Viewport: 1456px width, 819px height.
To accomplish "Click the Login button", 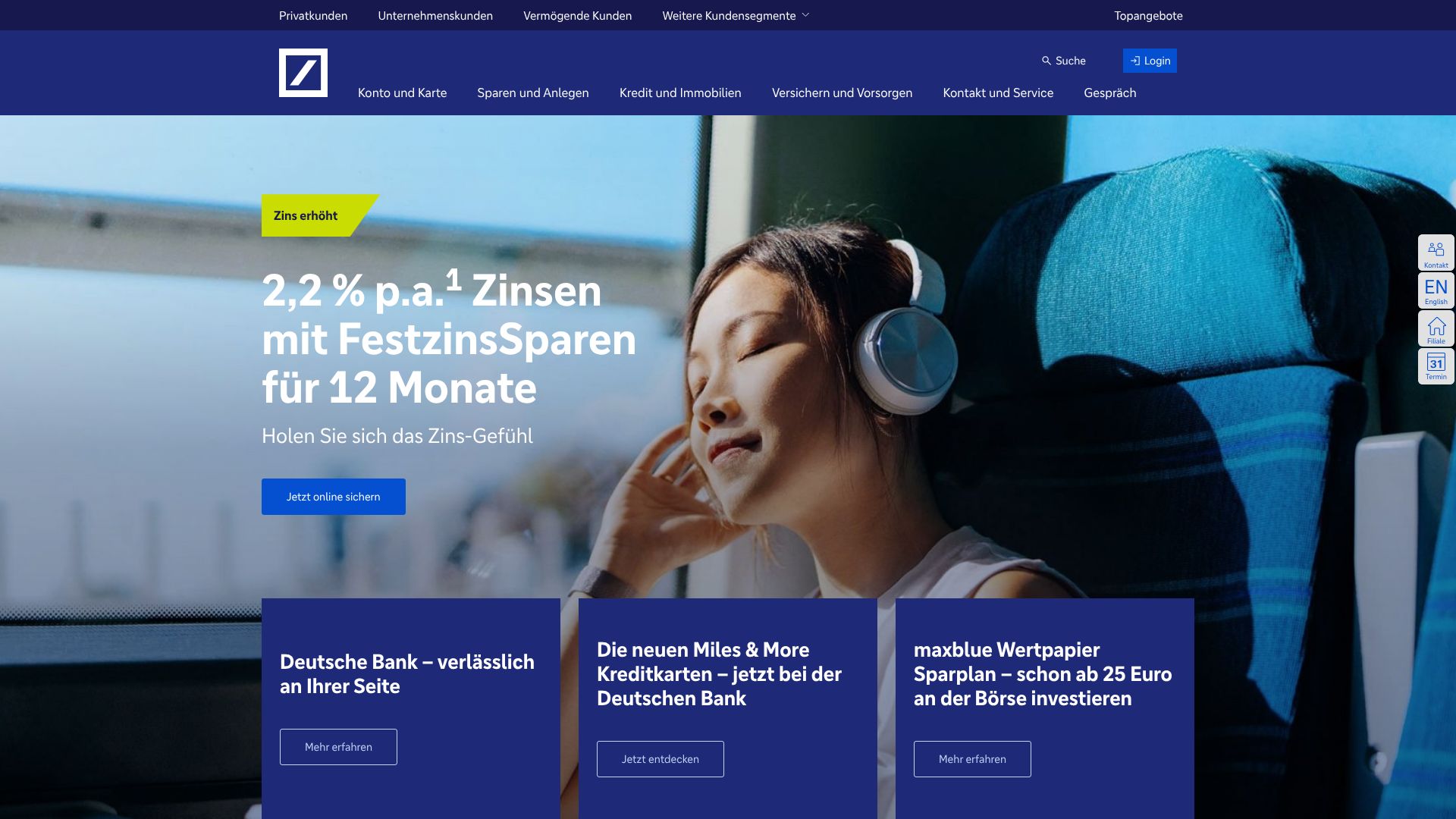I will [1150, 61].
